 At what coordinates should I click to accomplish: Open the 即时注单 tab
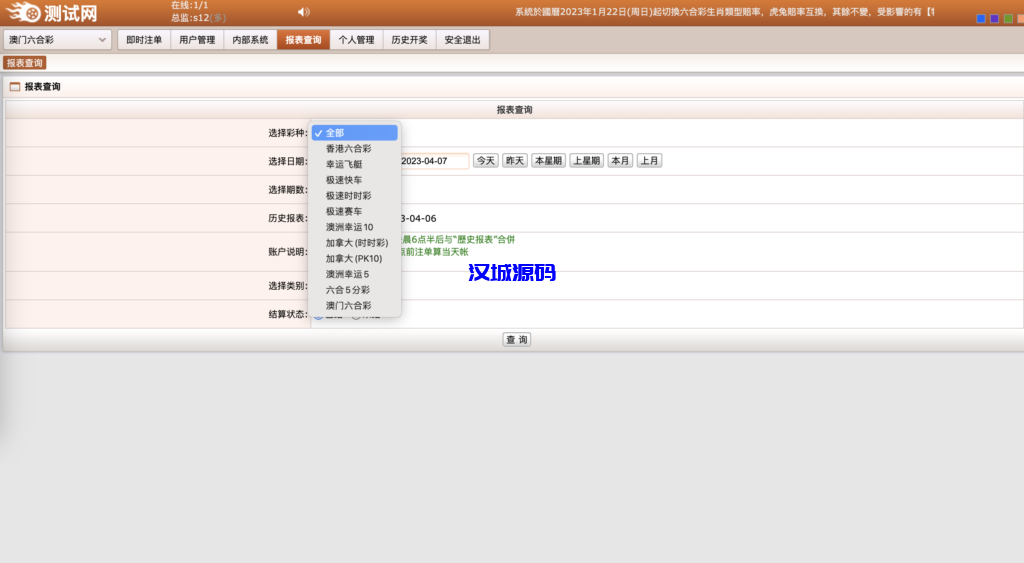(x=144, y=40)
